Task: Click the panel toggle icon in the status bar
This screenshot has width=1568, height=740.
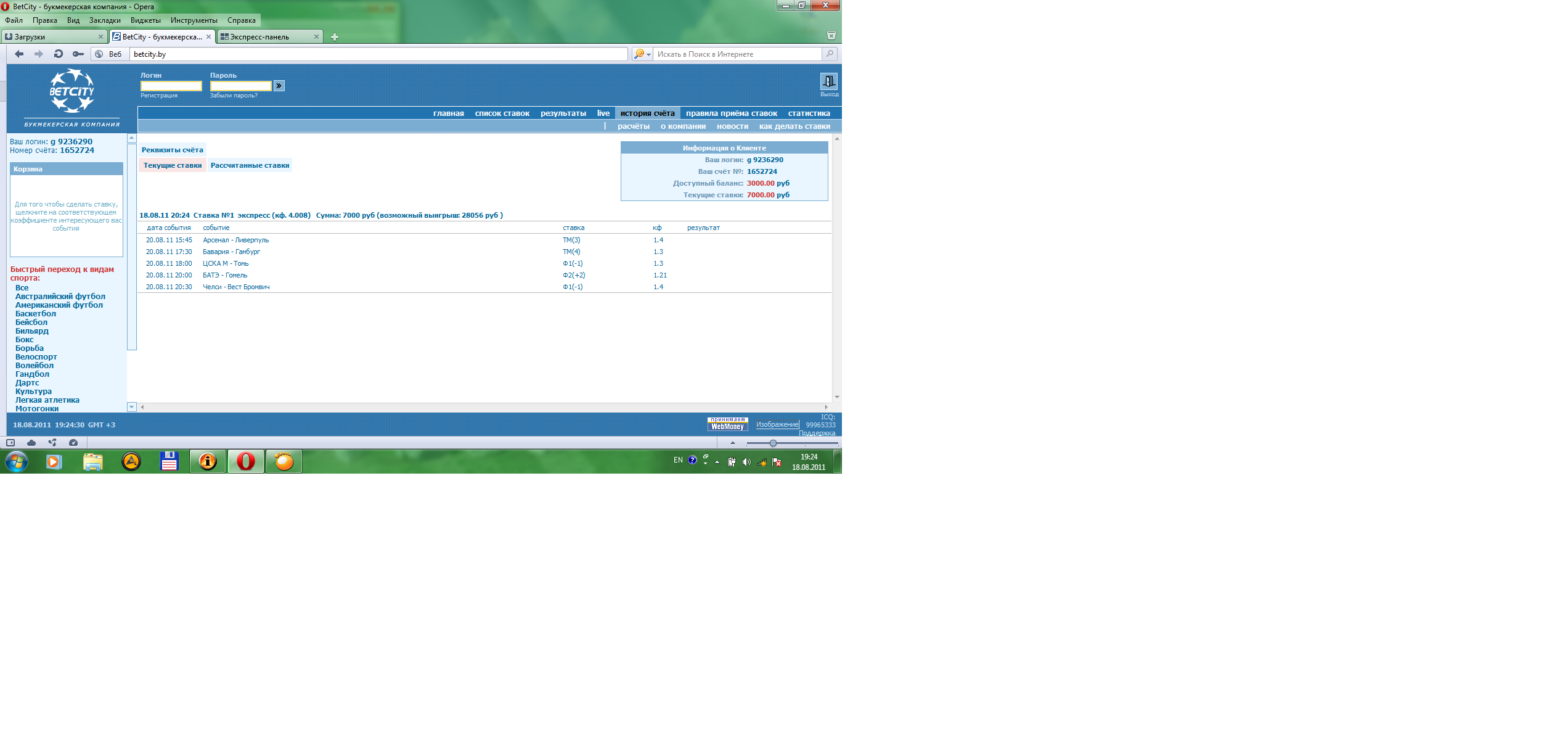Action: (10, 443)
